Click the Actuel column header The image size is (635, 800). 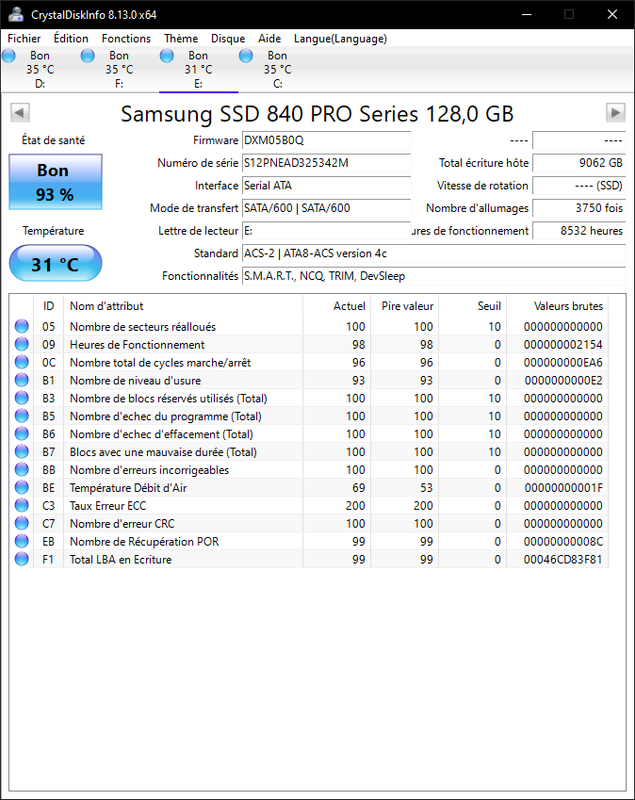coord(337,306)
